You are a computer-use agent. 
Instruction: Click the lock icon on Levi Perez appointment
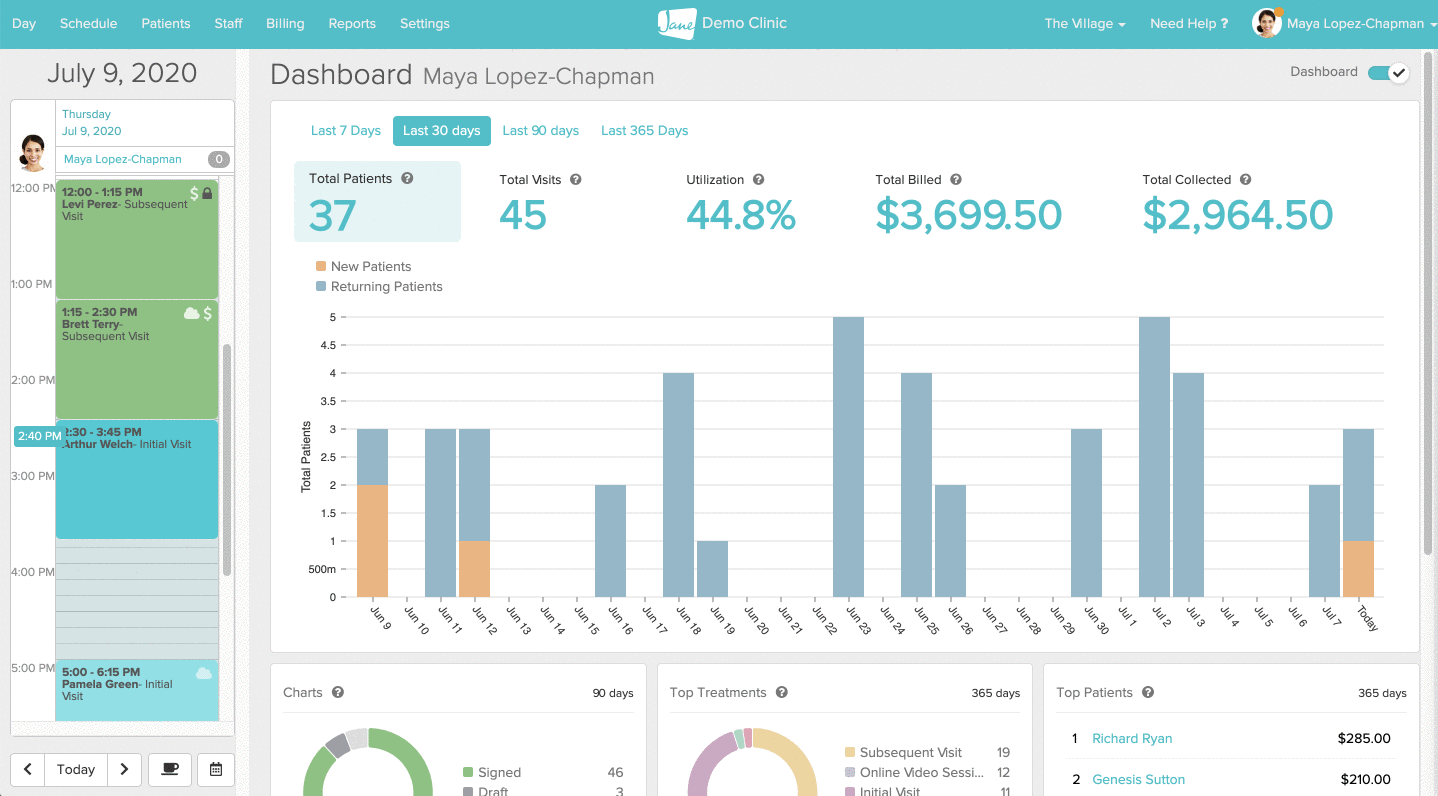[208, 193]
